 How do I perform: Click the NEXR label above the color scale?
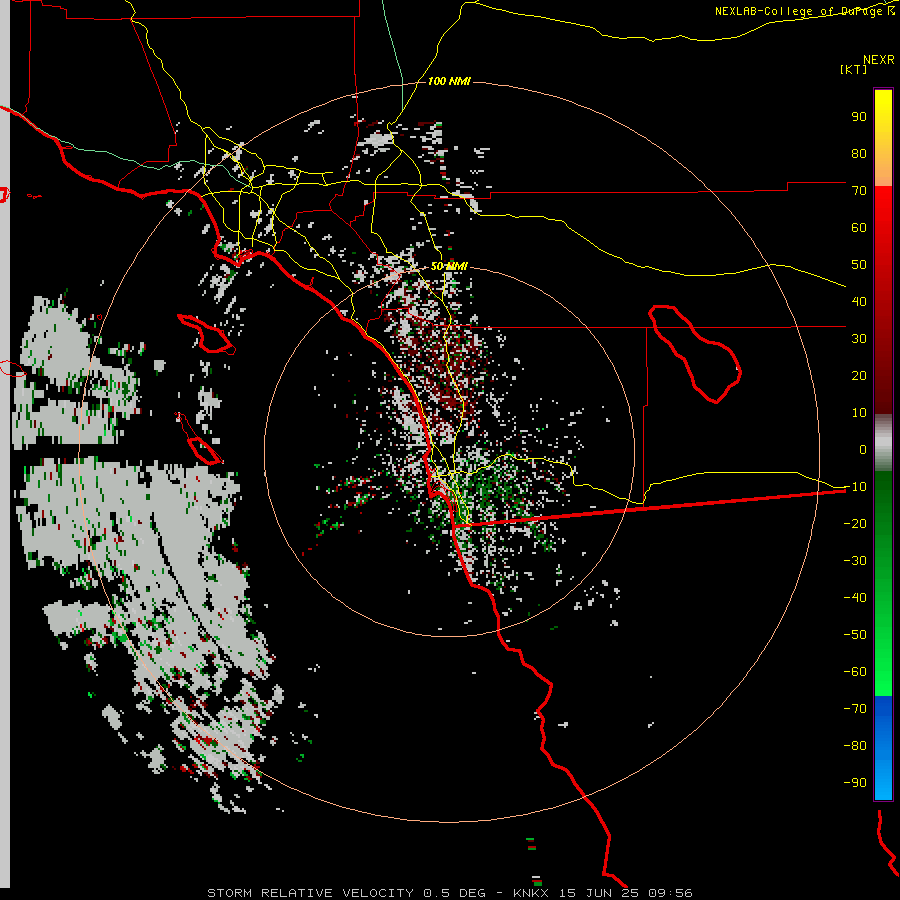pos(878,60)
